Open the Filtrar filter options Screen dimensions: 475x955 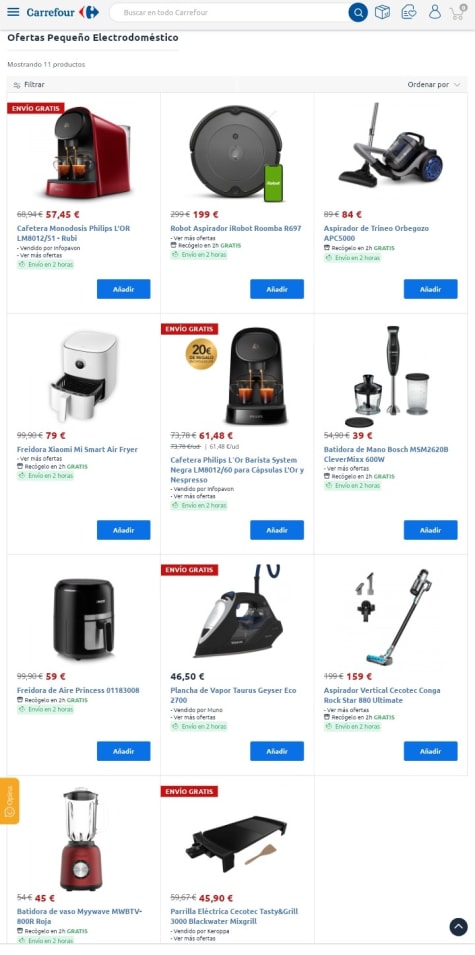click(x=29, y=85)
